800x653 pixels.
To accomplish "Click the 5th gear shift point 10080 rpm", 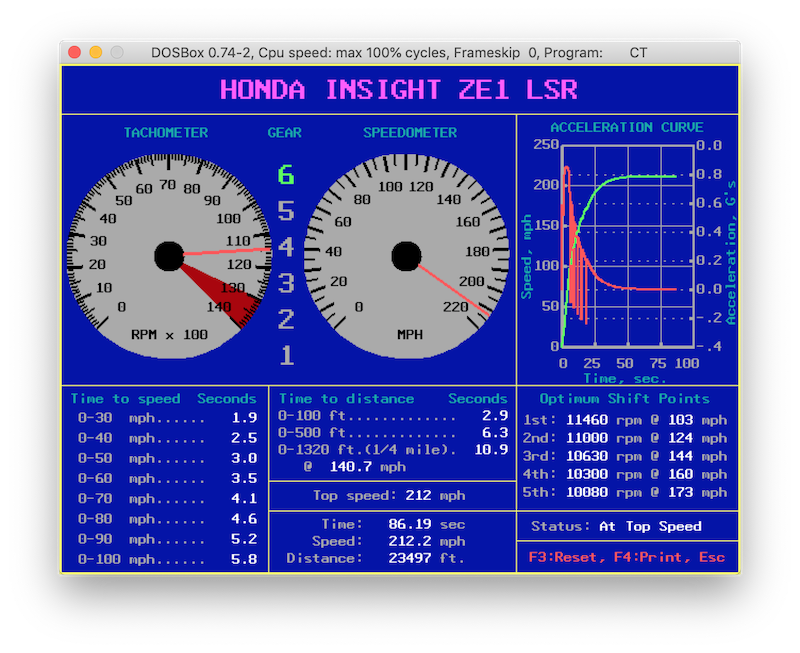I will coord(625,492).
